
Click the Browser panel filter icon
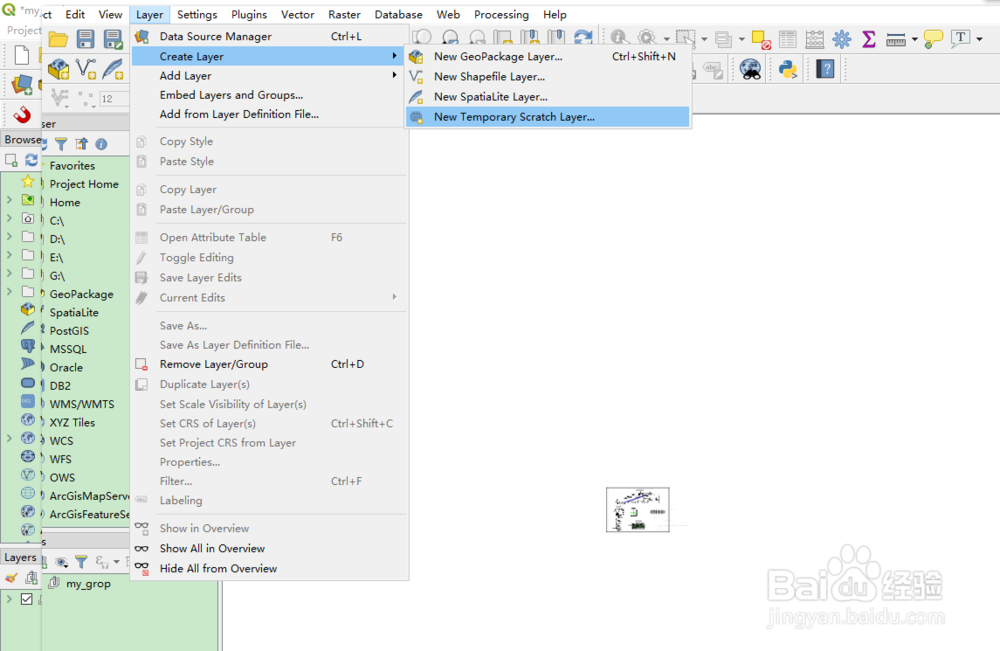pyautogui.click(x=61, y=144)
